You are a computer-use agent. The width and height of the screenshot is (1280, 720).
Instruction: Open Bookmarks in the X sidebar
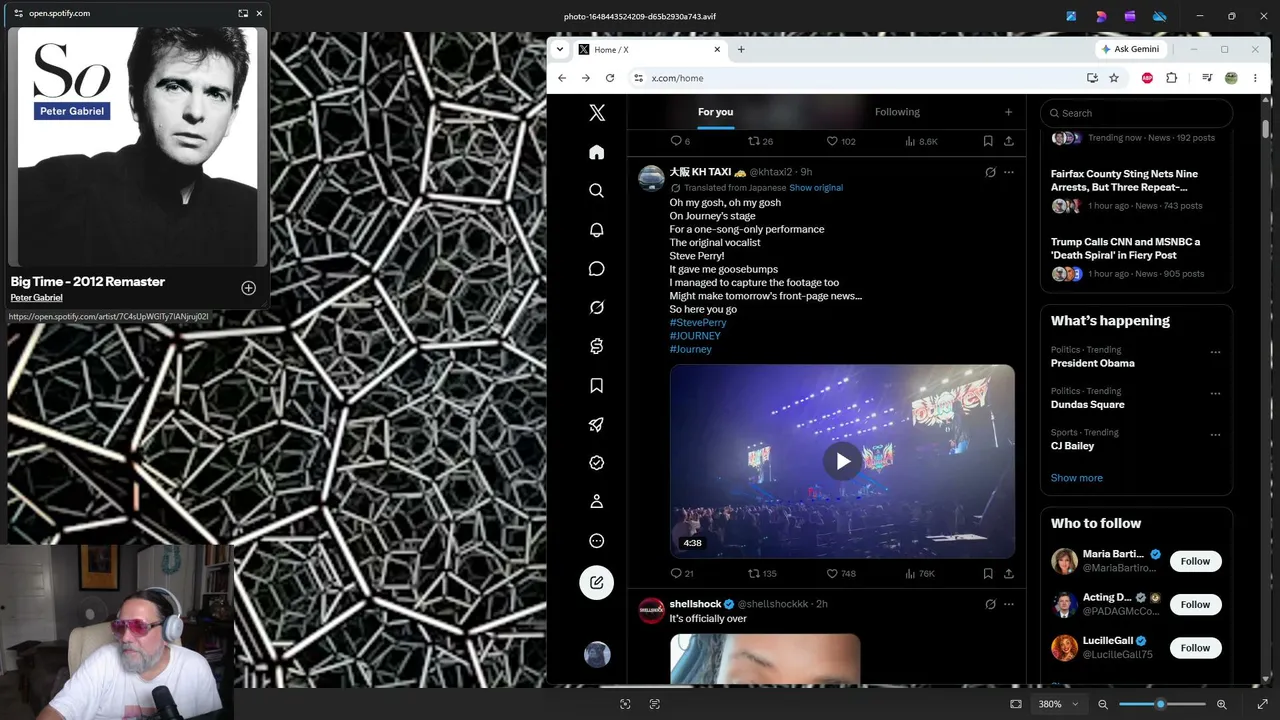[x=597, y=386]
